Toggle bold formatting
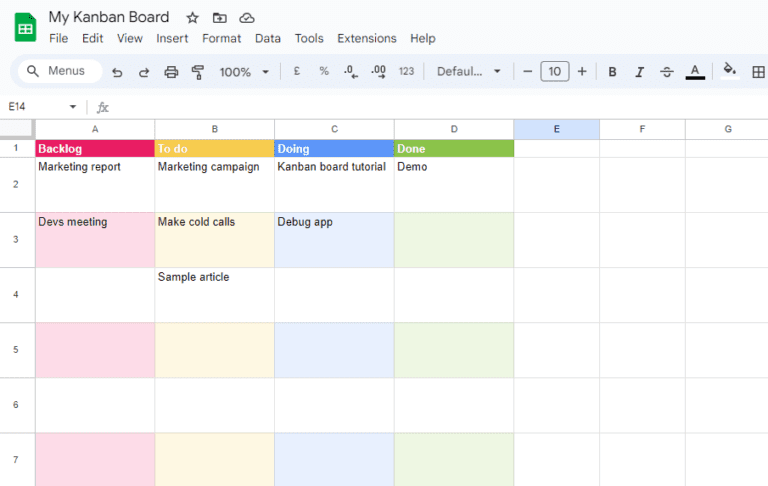This screenshot has width=768, height=486. pos(612,72)
